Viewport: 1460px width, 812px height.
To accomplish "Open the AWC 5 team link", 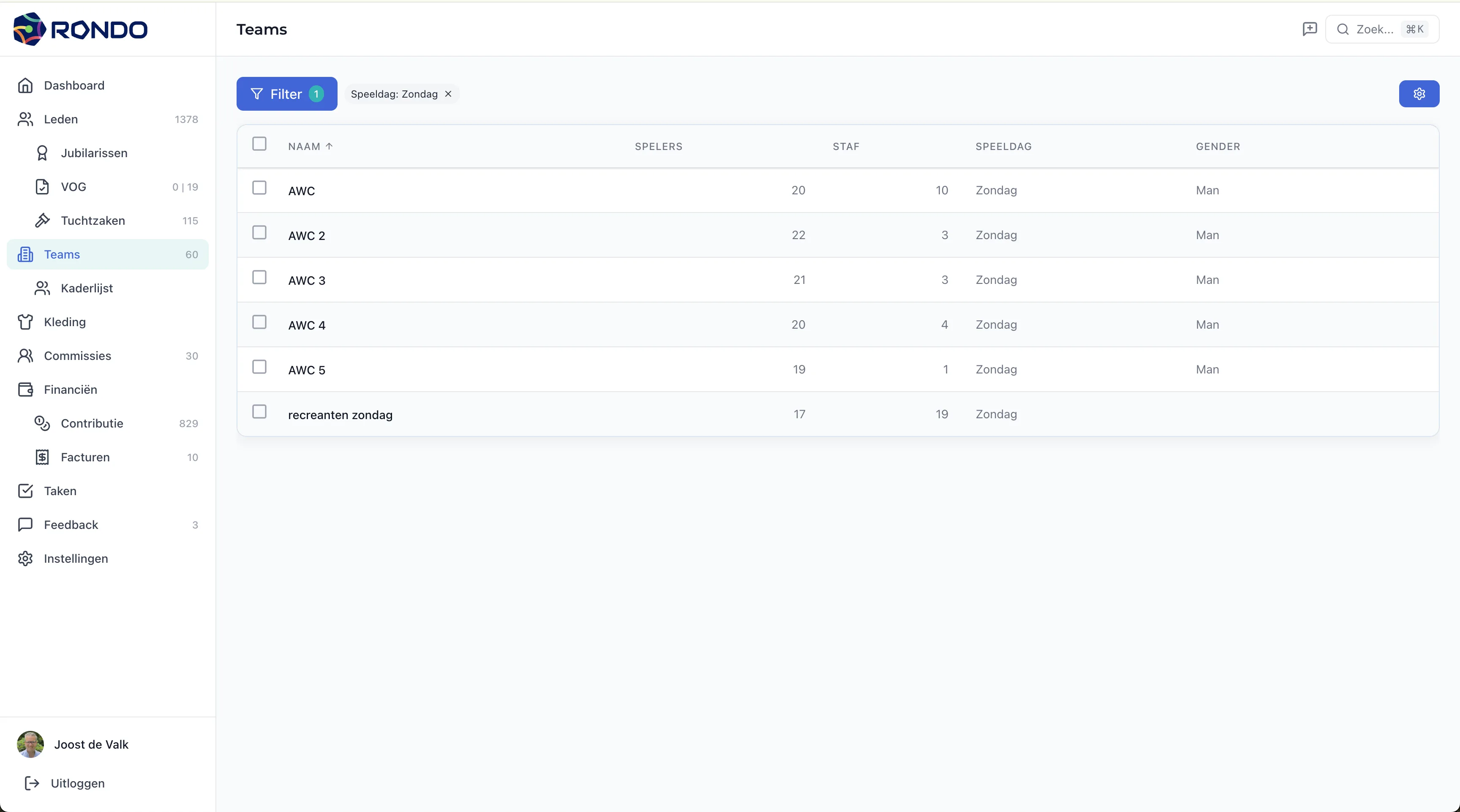I will coord(307,370).
